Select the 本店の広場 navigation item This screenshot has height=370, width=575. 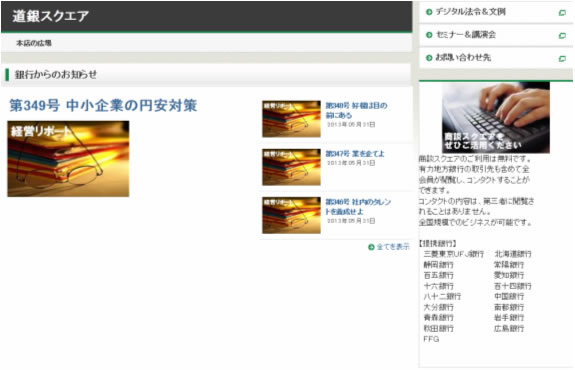(34, 43)
